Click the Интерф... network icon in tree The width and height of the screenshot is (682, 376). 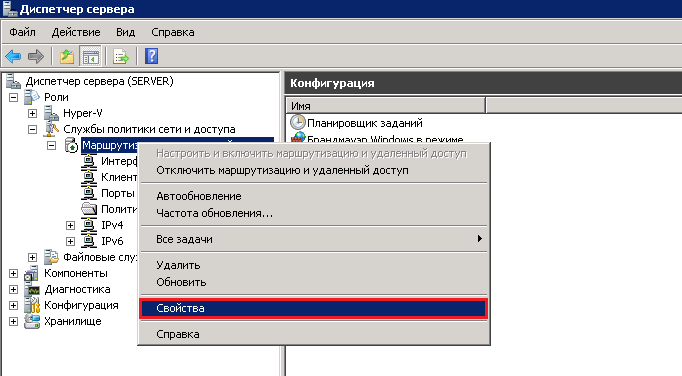(x=89, y=161)
